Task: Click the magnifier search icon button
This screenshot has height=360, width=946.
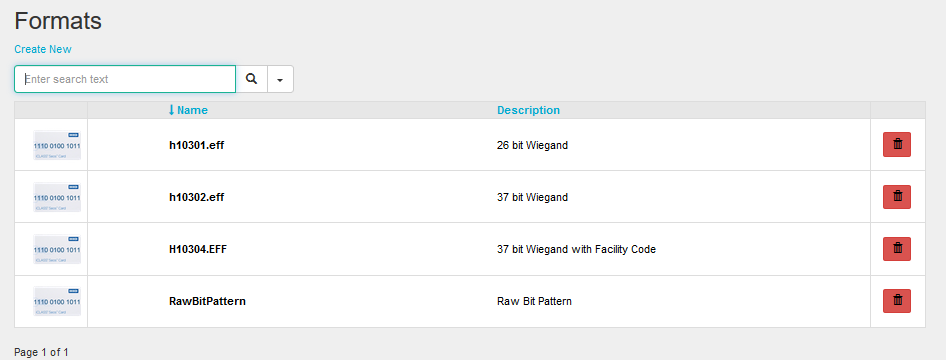Action: click(252, 79)
